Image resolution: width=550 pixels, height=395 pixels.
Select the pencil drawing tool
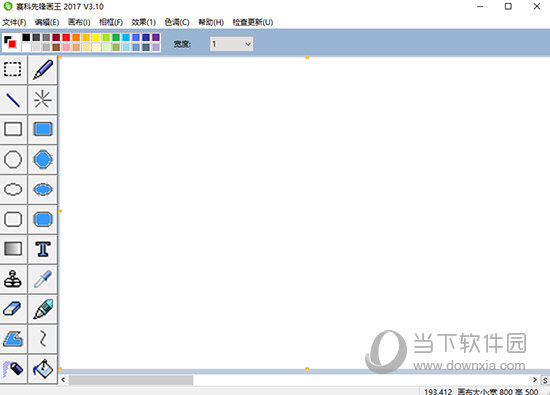(x=43, y=69)
